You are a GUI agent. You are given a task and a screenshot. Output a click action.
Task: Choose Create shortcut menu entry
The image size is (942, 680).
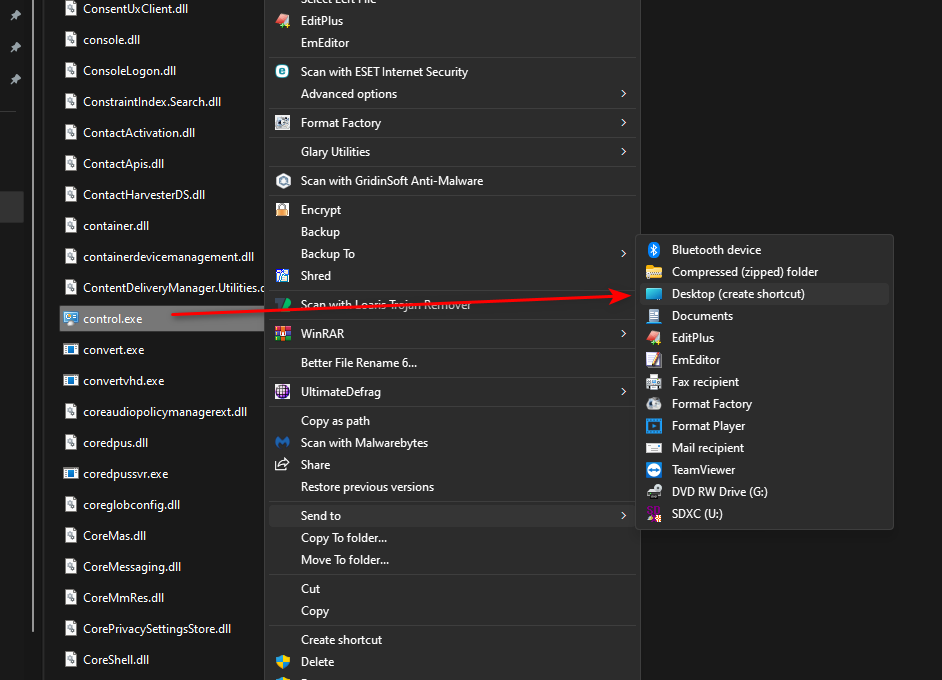tap(452, 640)
